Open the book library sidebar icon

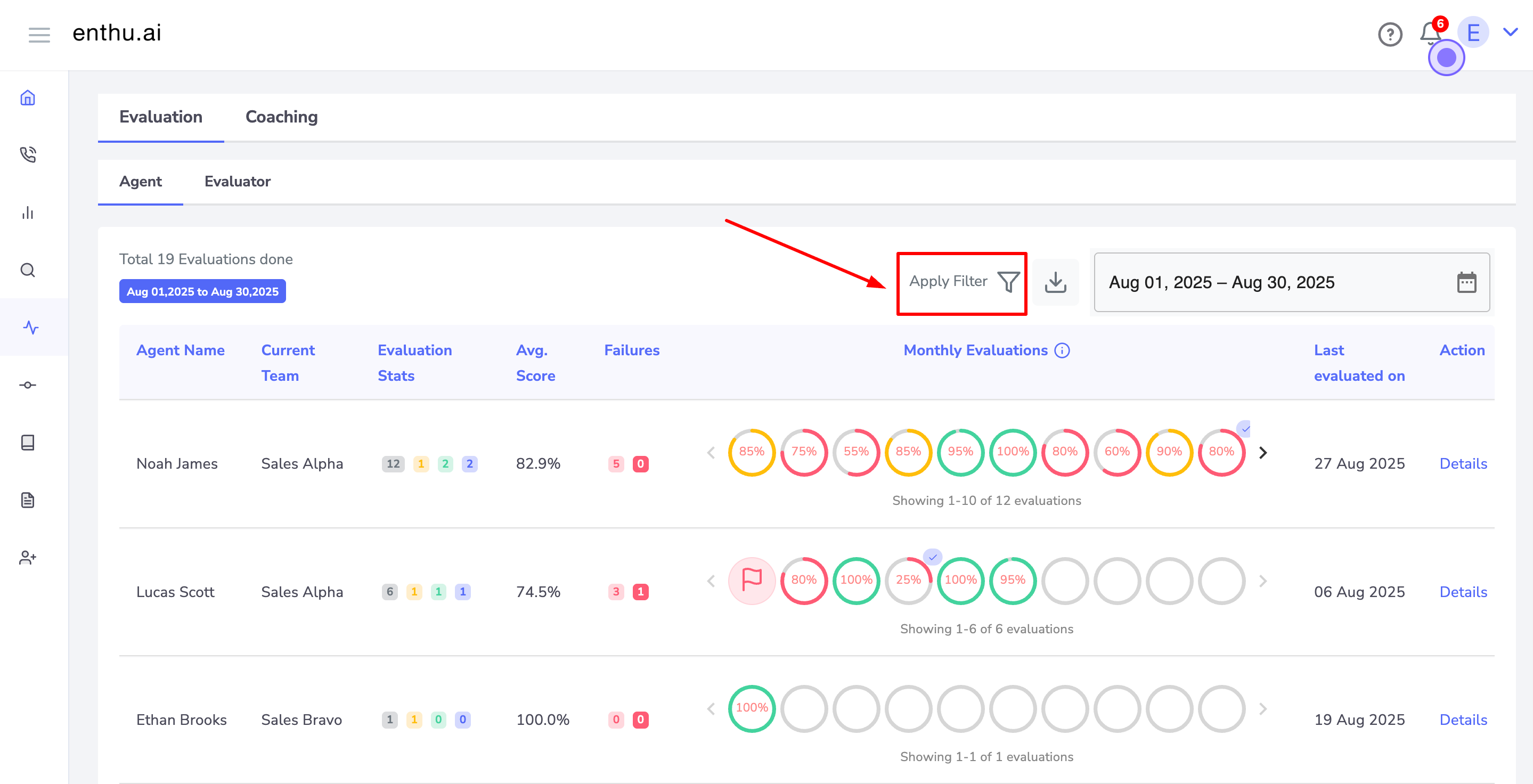(x=27, y=443)
